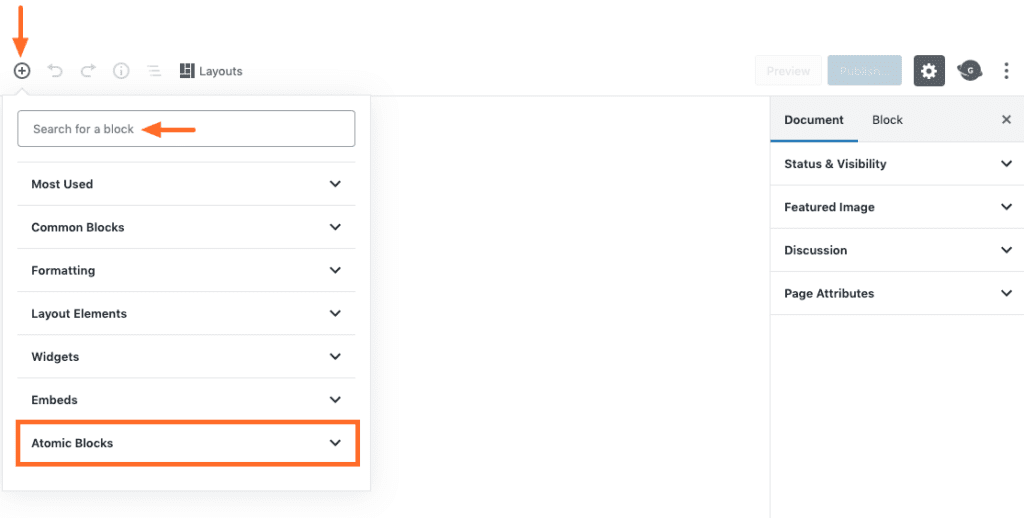
Task: Select the Document tab
Action: (x=814, y=120)
